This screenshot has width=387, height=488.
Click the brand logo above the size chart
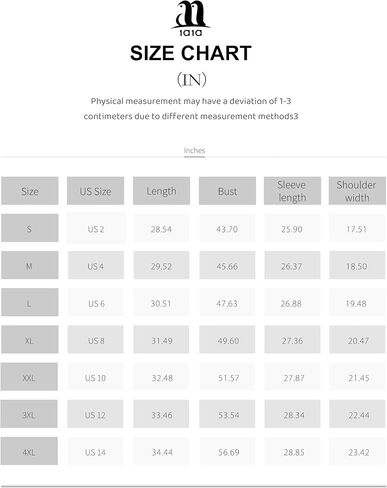click(x=191, y=18)
